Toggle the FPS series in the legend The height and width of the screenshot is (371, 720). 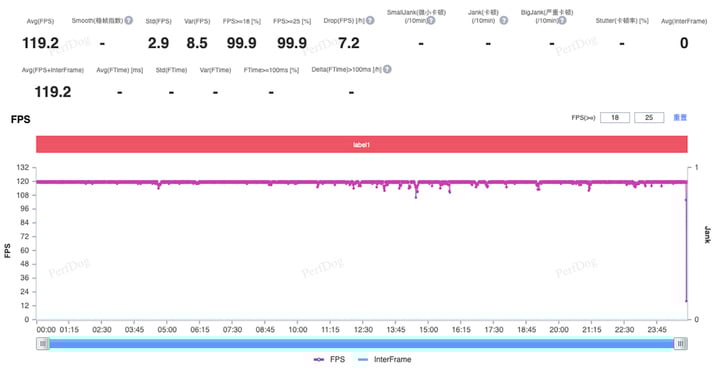point(329,360)
